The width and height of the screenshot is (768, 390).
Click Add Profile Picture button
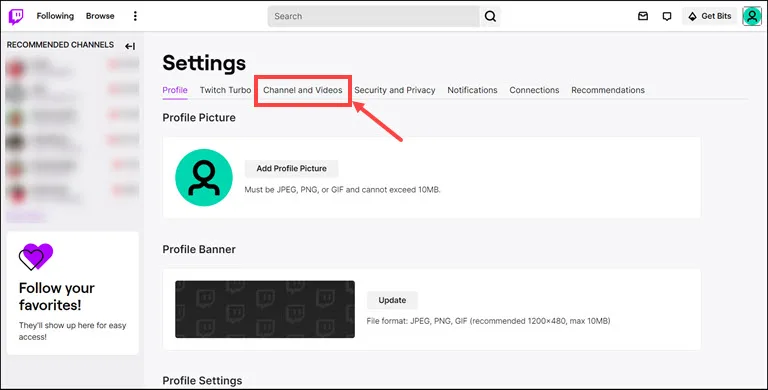(x=291, y=169)
